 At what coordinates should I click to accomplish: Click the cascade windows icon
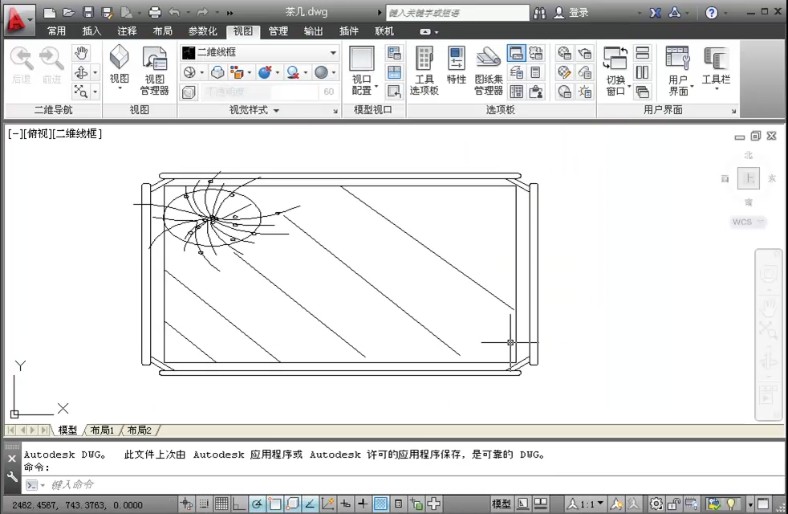coord(642,91)
